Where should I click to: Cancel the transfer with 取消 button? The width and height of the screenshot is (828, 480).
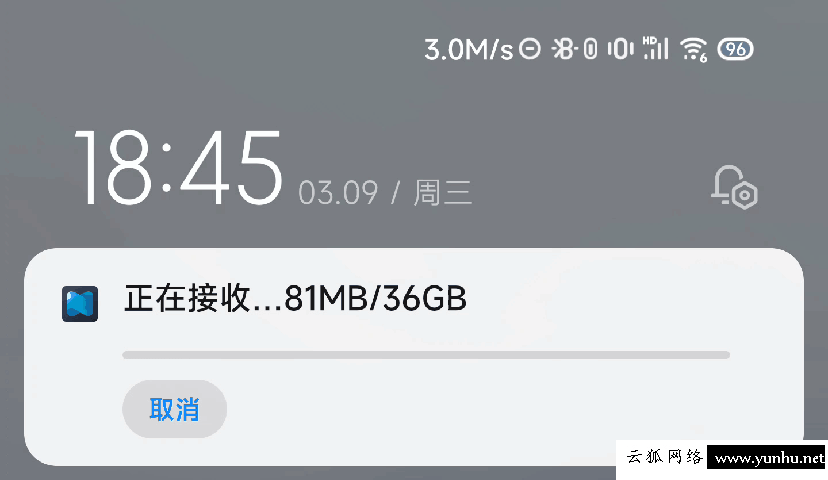click(174, 409)
